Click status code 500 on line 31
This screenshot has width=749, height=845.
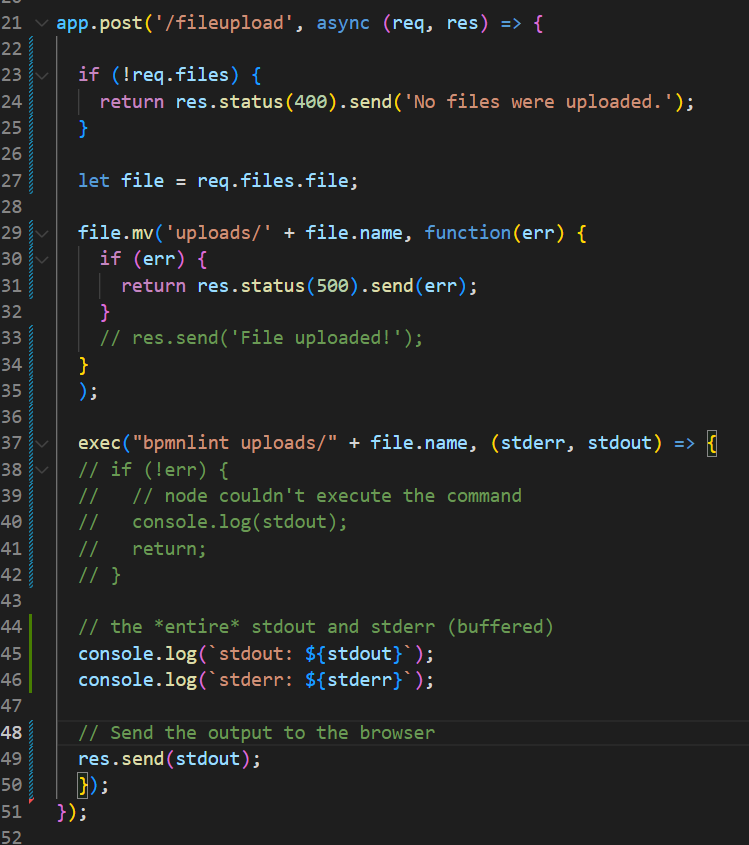(332, 286)
